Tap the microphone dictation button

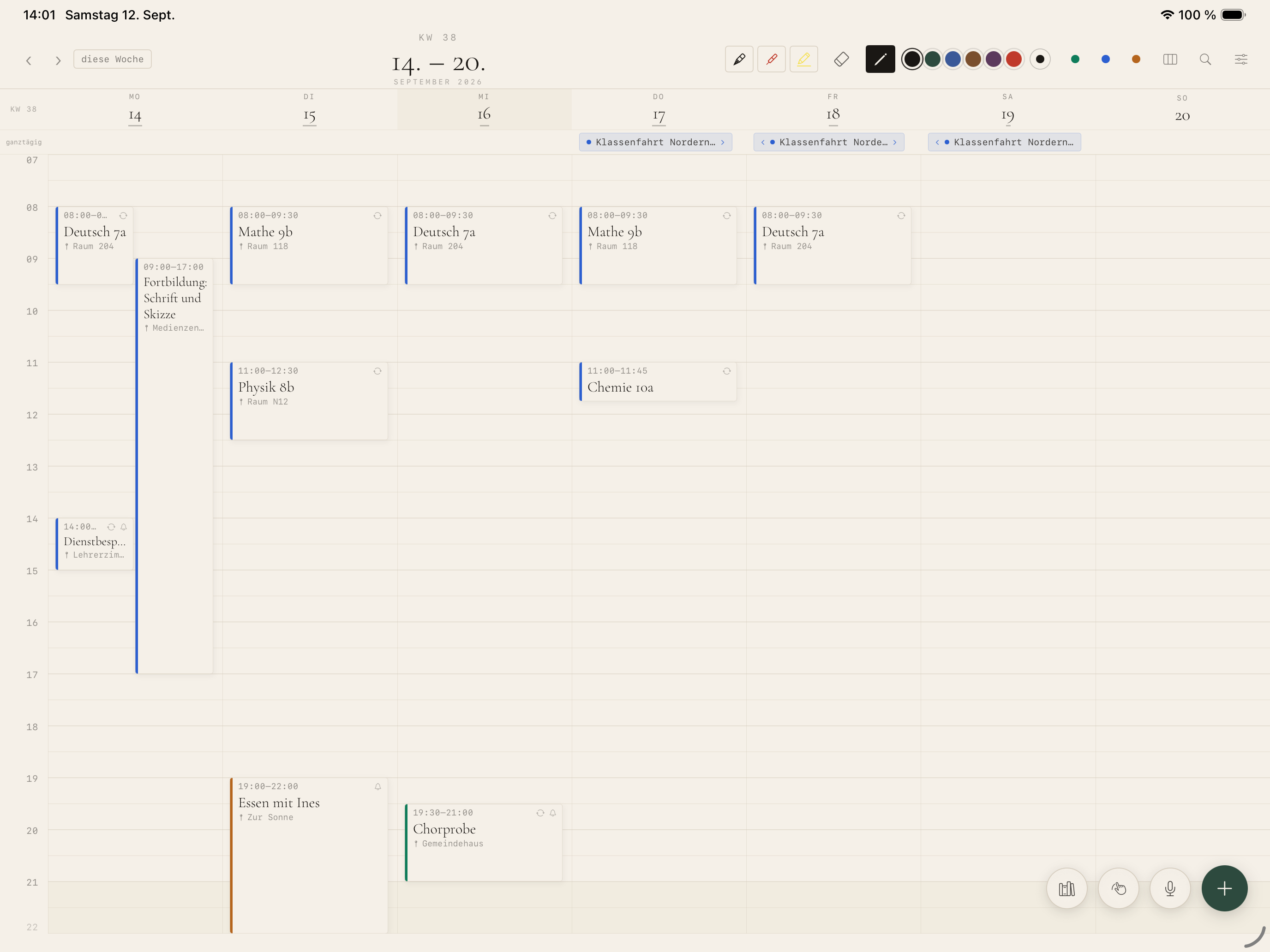(x=1169, y=888)
